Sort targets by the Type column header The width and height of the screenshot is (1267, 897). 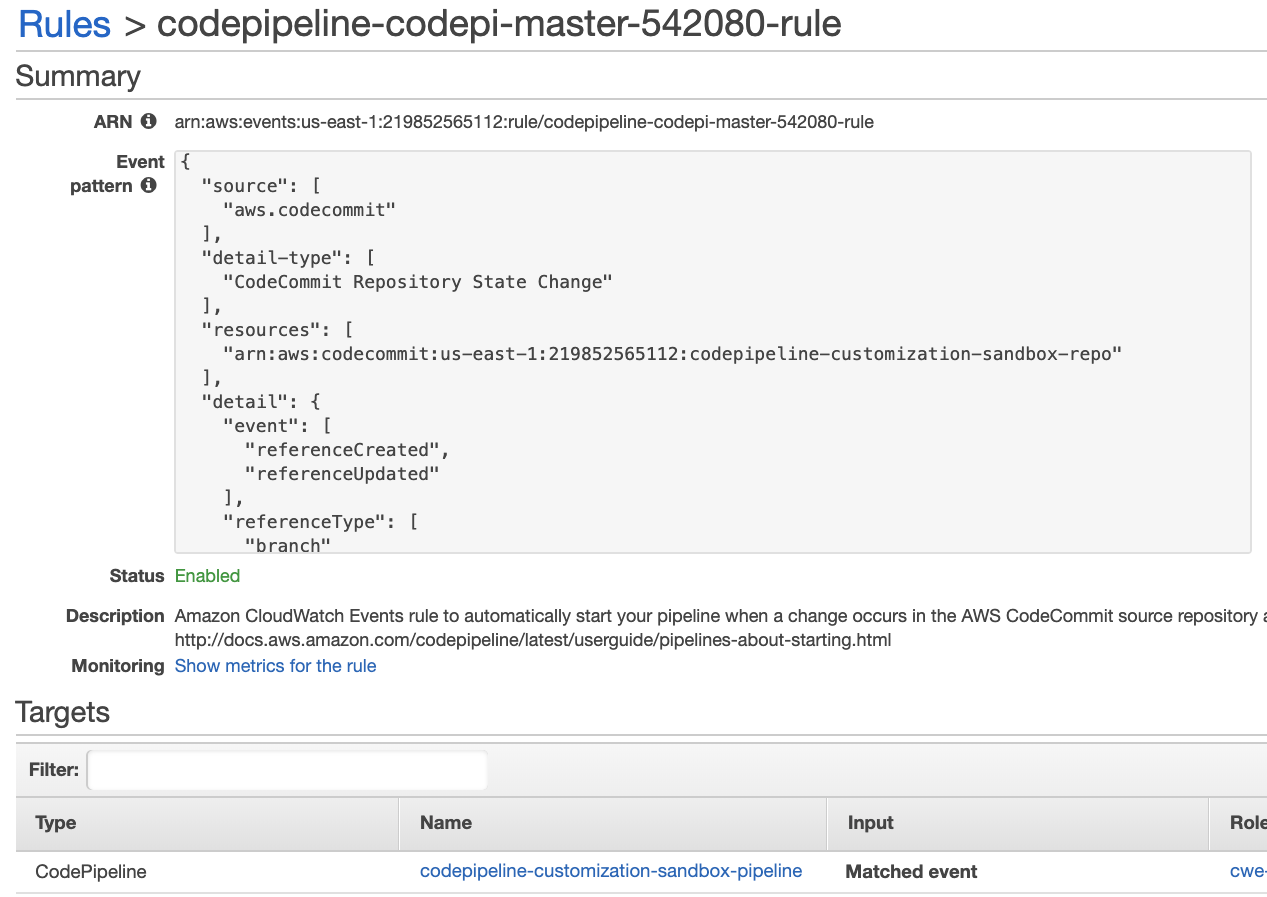click(56, 823)
